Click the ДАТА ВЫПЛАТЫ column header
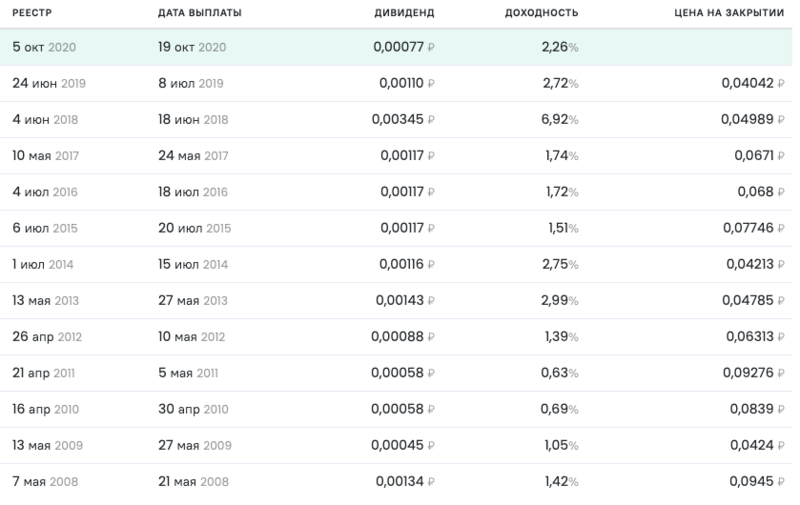The width and height of the screenshot is (800, 505). tap(199, 13)
